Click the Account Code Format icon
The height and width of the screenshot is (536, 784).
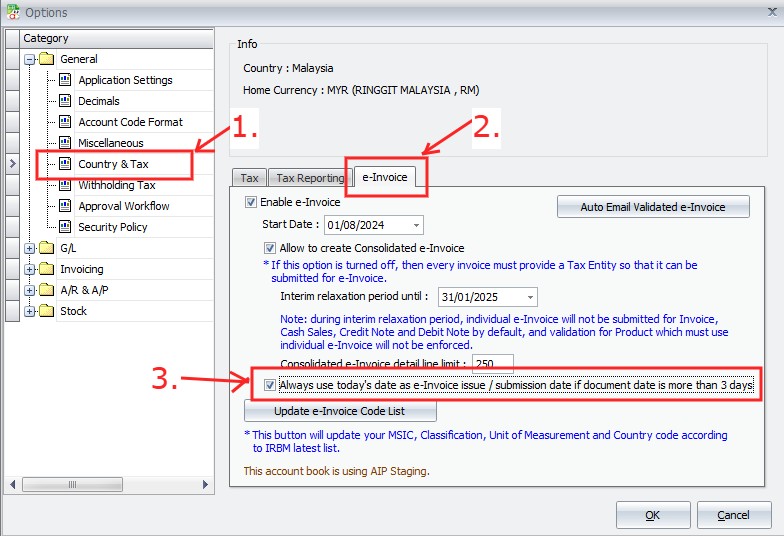point(65,122)
